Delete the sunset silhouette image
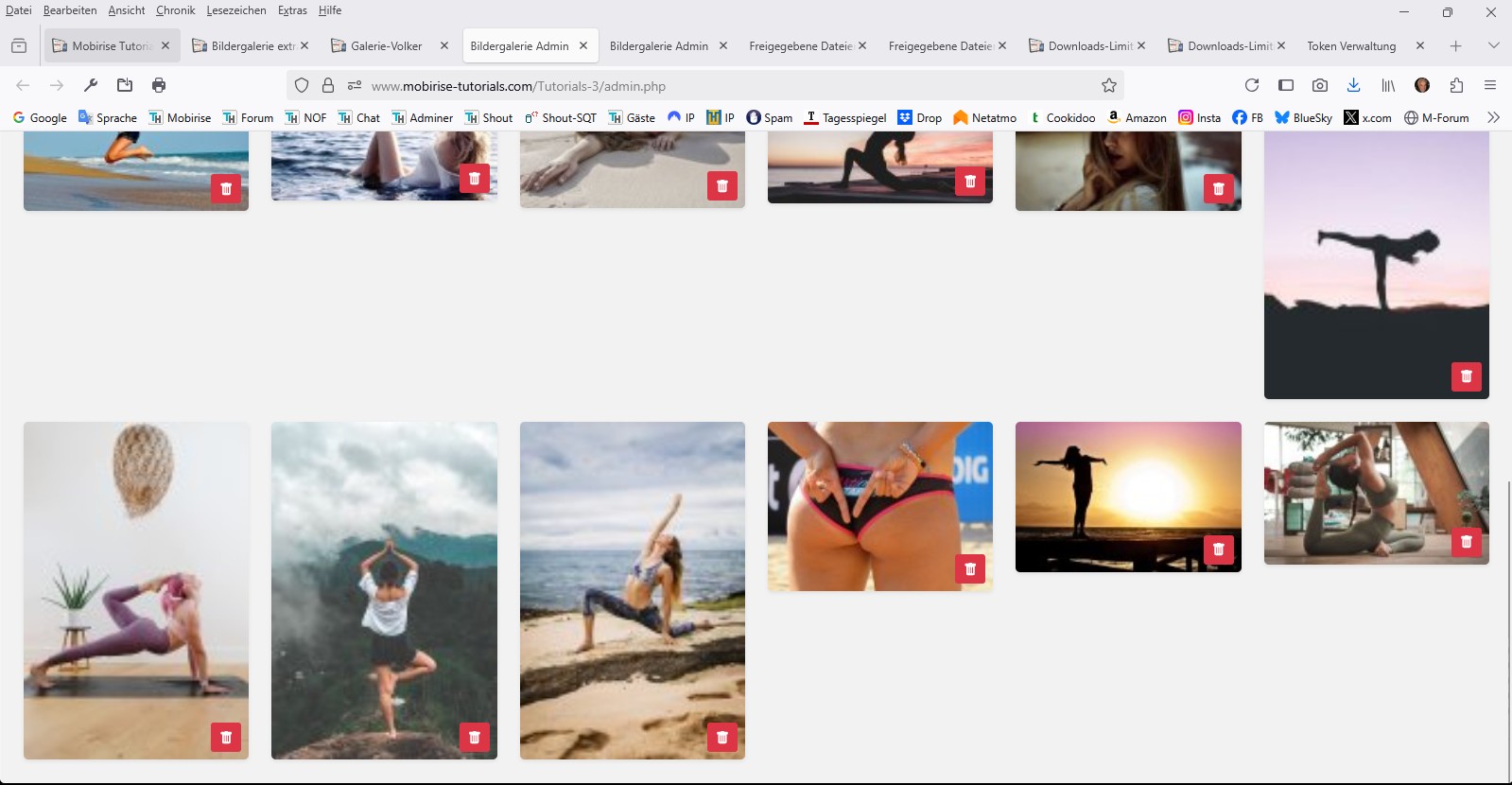The height and width of the screenshot is (785, 1512). [x=1218, y=549]
